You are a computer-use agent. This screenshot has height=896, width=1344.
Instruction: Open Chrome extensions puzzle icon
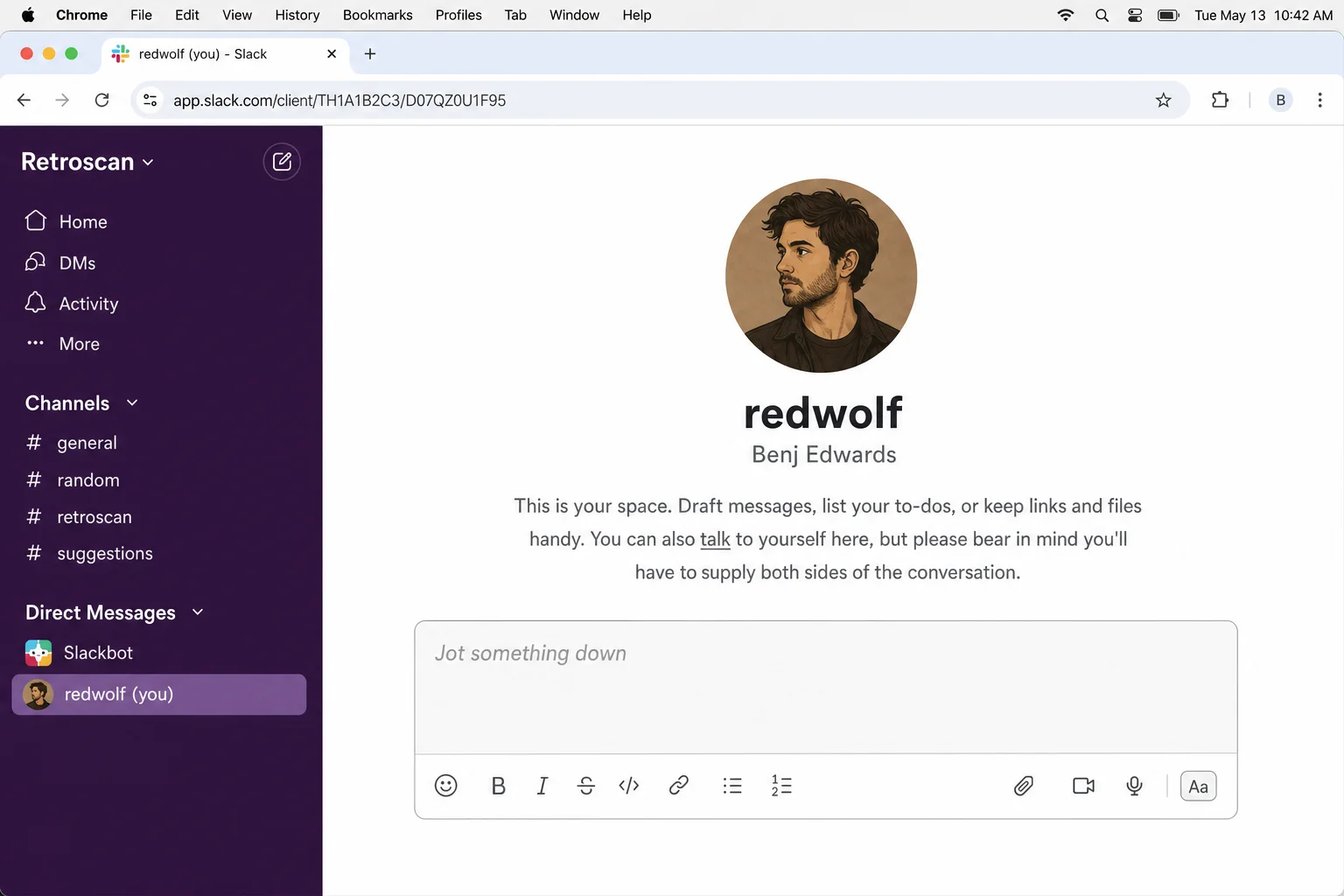[1220, 100]
